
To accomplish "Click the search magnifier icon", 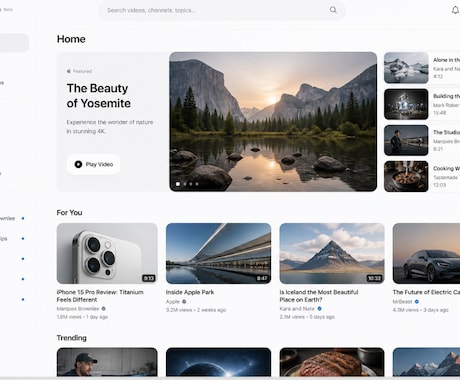I will click(333, 10).
